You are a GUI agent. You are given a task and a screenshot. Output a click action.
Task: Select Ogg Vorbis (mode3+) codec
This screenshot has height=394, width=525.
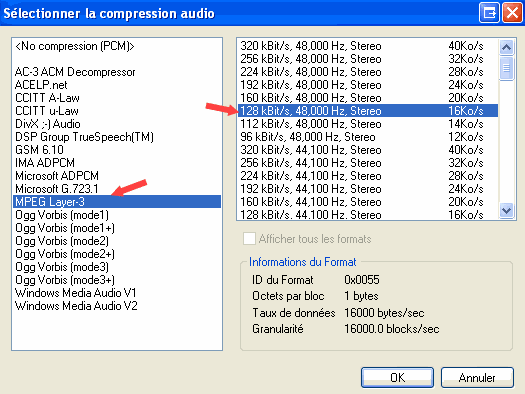pyautogui.click(x=117, y=280)
